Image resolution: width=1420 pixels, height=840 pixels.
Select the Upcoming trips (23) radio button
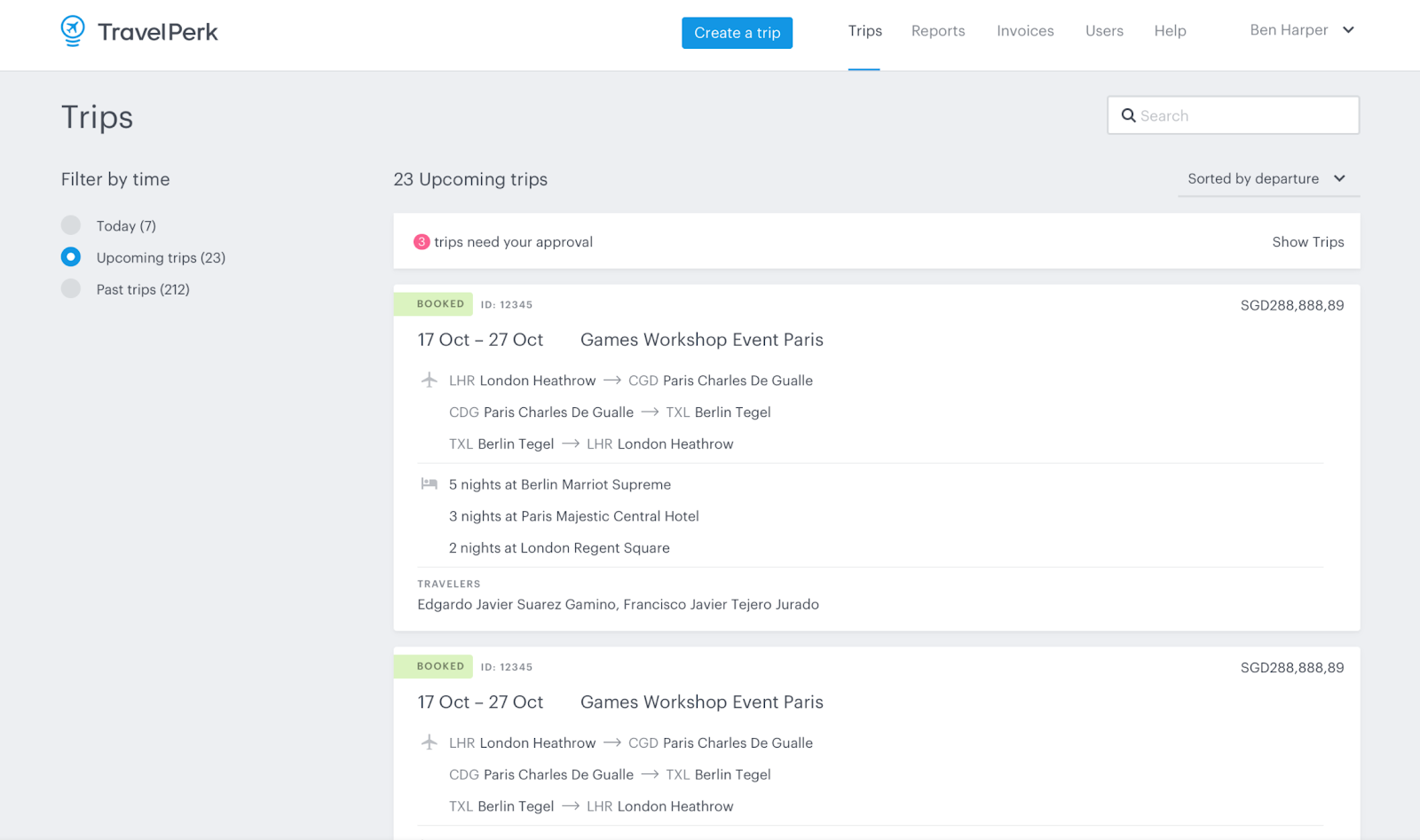point(71,257)
